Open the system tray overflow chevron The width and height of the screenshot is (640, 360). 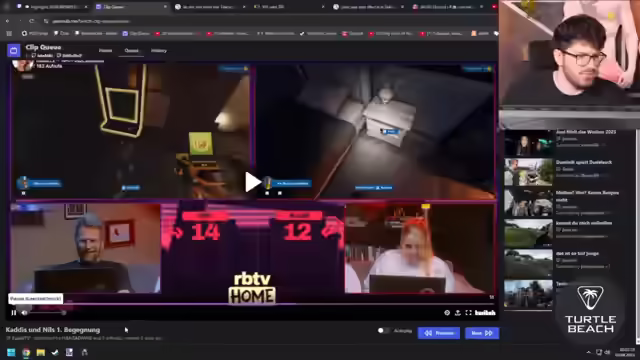[x=588, y=352]
